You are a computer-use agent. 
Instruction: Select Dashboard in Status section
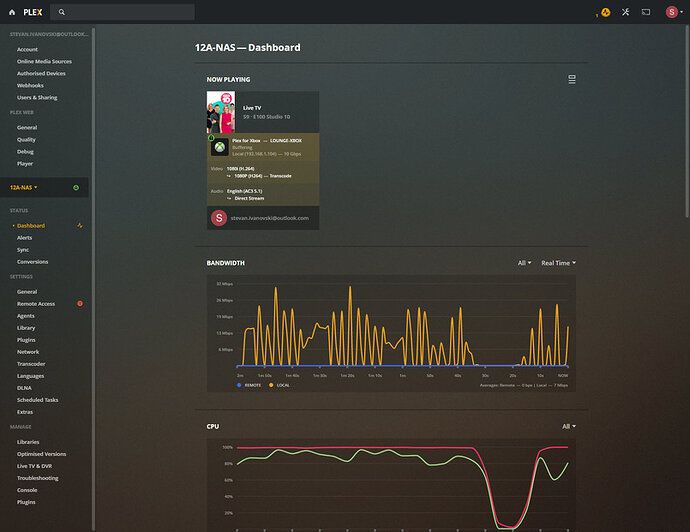tap(31, 226)
